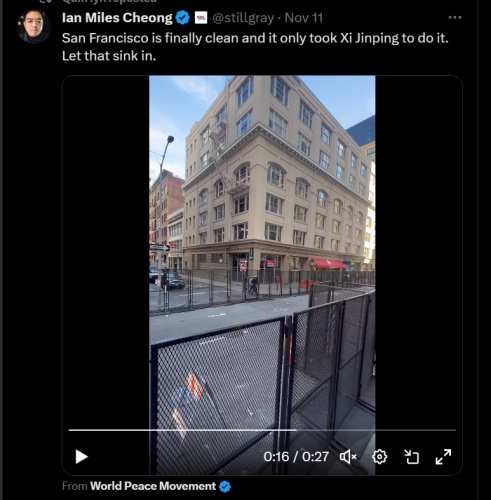Click the reposted label above the tweet

pos(109,1)
